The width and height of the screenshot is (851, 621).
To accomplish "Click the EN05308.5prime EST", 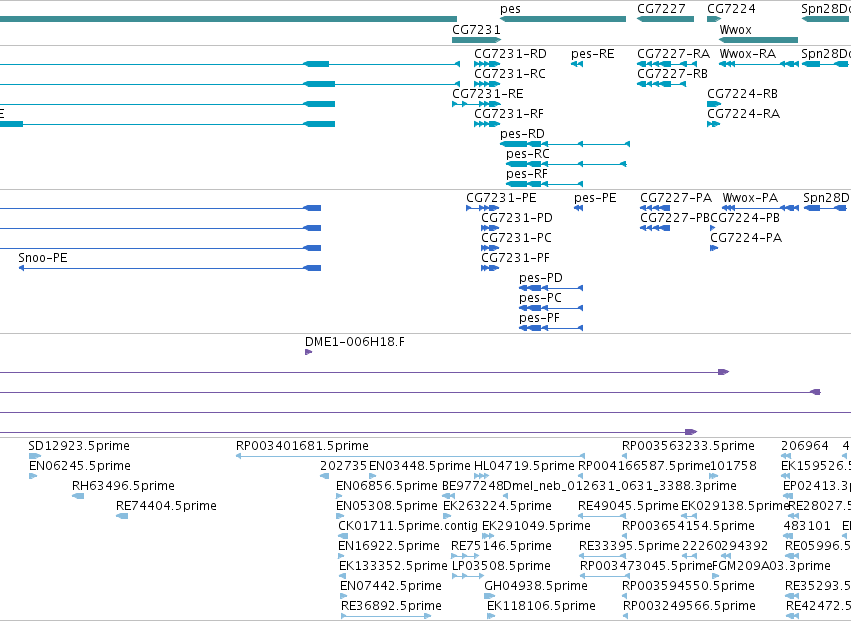I will 340,516.
